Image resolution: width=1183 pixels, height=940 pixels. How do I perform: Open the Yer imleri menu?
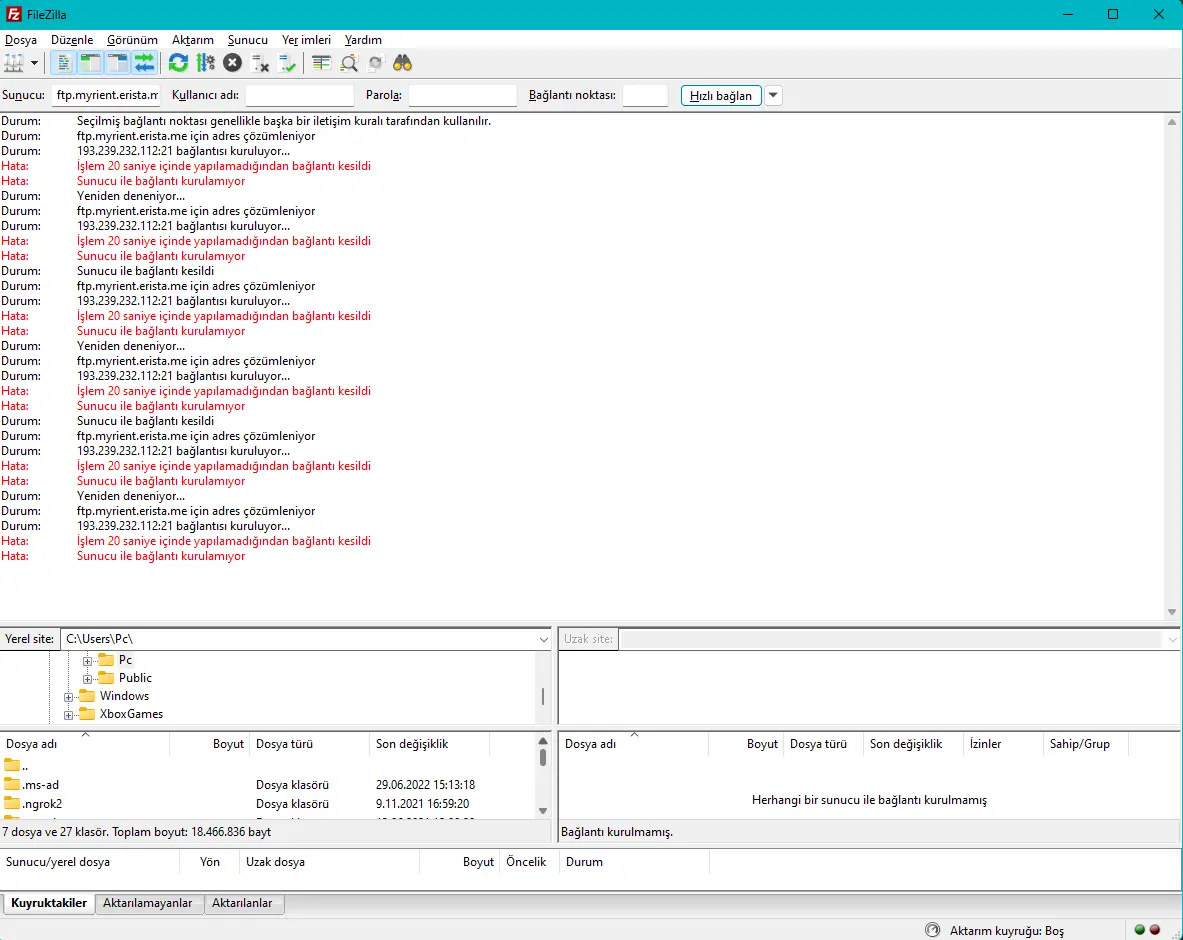306,40
